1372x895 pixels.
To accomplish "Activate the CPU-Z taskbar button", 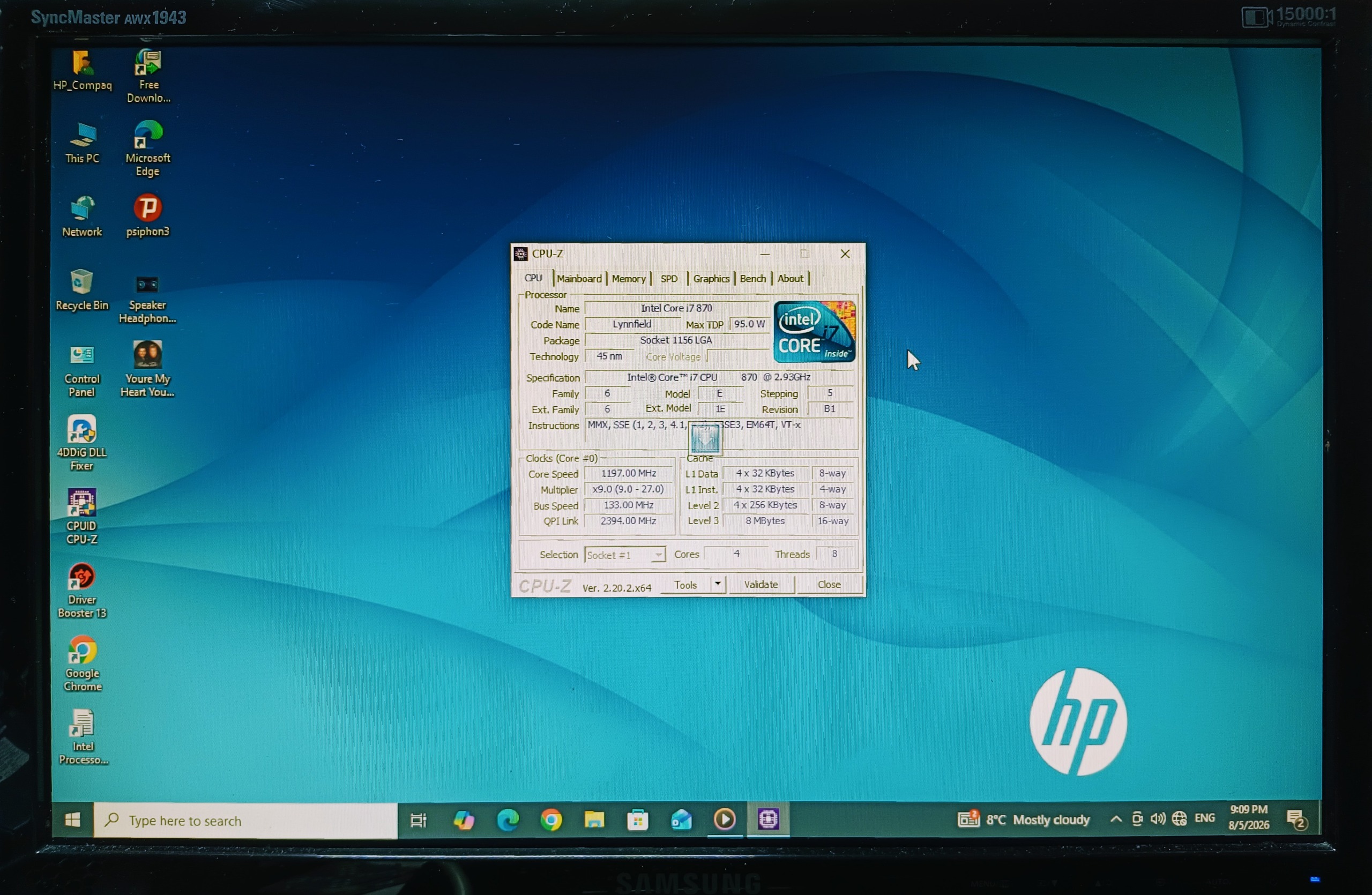I will [x=769, y=819].
